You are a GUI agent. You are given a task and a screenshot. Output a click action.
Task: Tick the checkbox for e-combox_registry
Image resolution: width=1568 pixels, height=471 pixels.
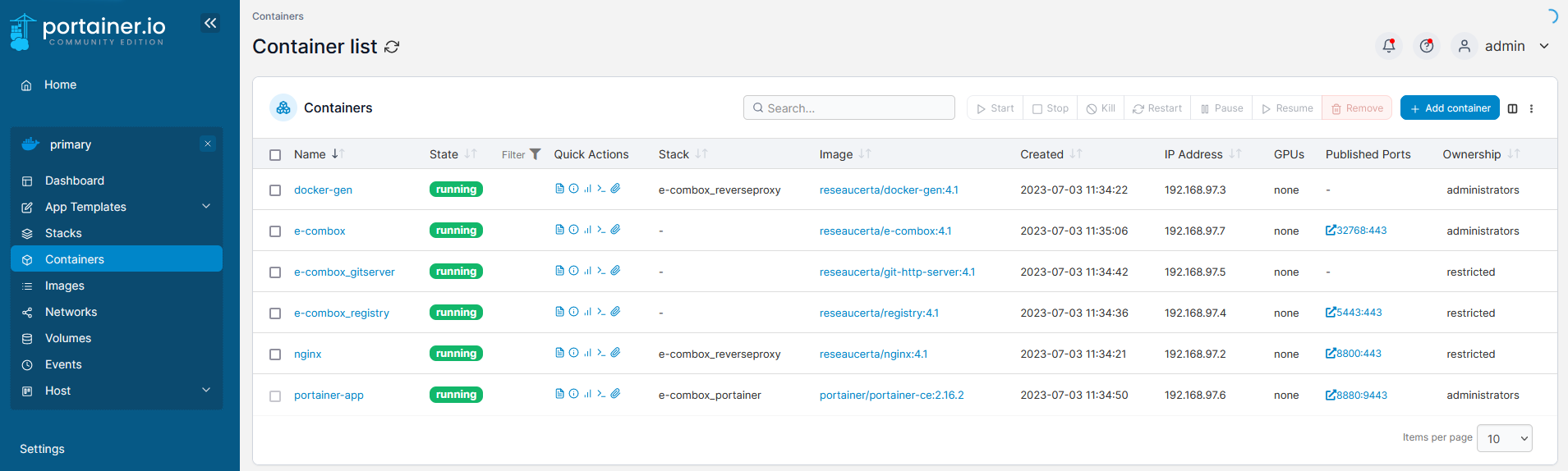pos(275,313)
